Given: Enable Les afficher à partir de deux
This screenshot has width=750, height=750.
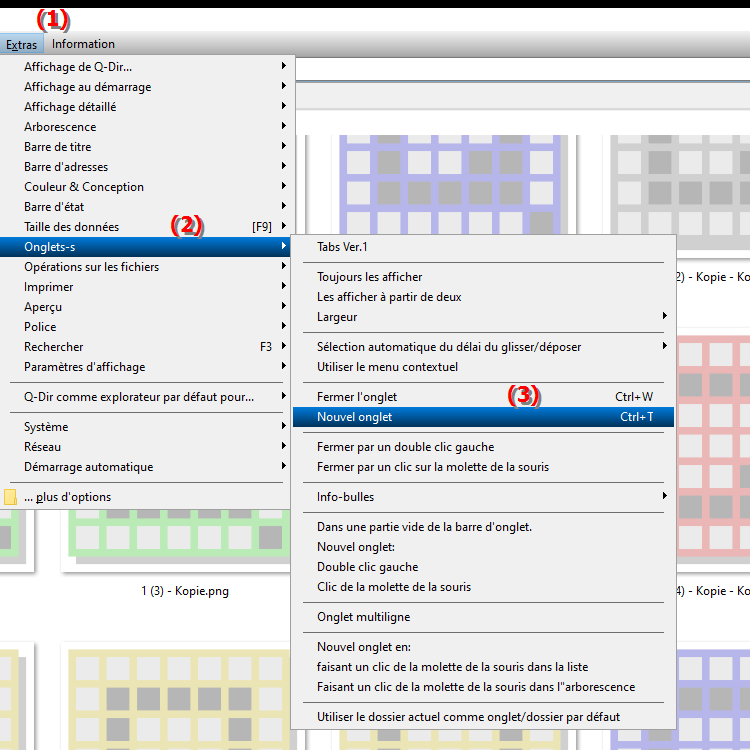Looking at the screenshot, I should coord(484,297).
